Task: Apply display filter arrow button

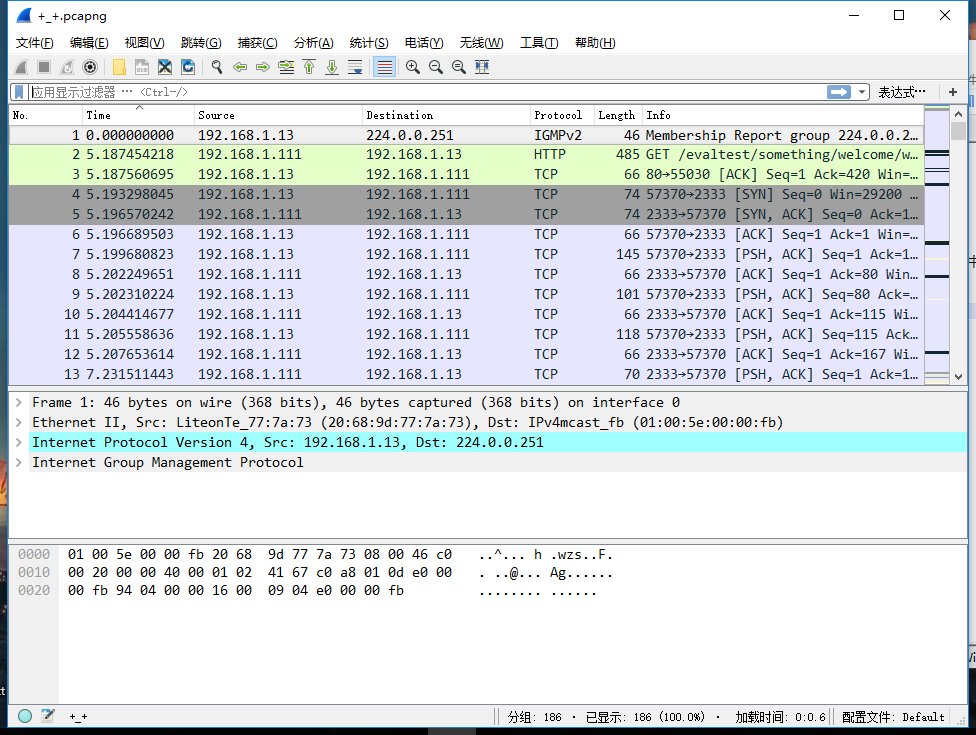Action: [838, 92]
